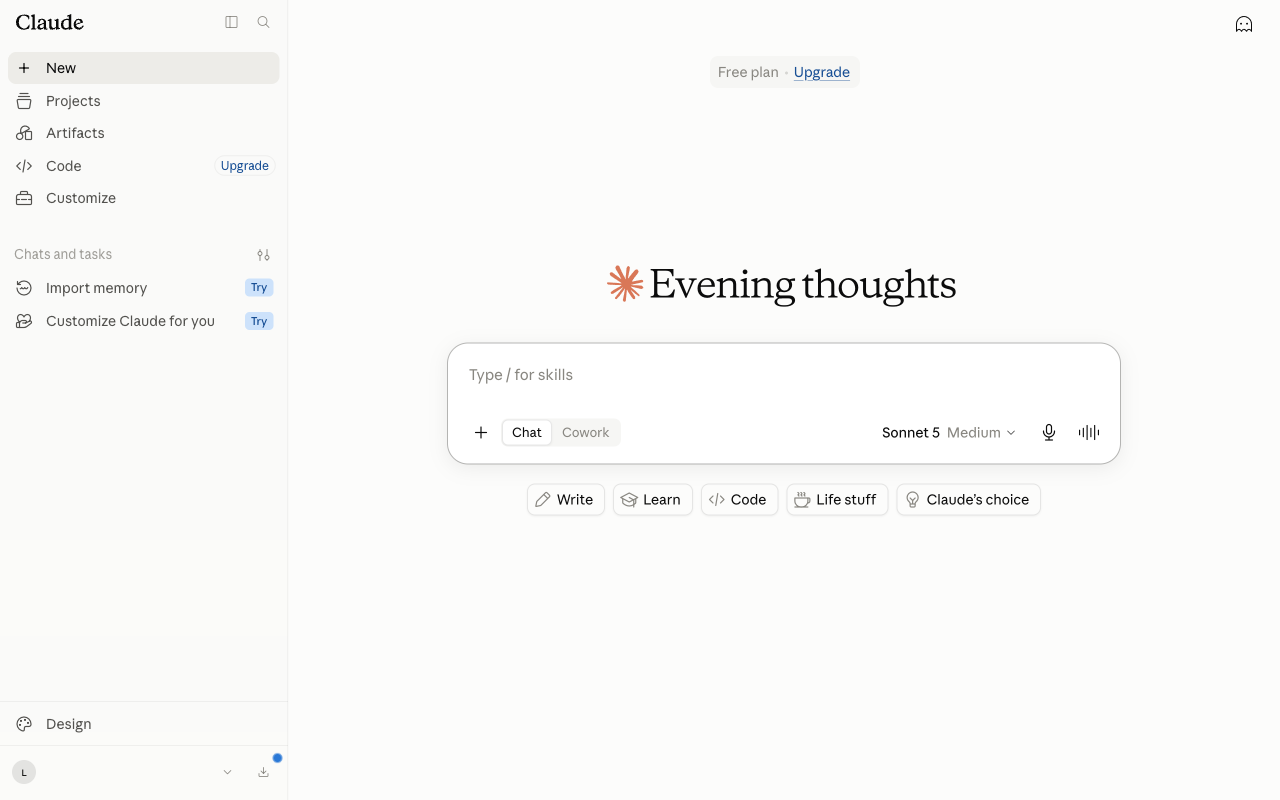Click the plus attachment icon in the composer
This screenshot has width=1280, height=800.
click(481, 432)
